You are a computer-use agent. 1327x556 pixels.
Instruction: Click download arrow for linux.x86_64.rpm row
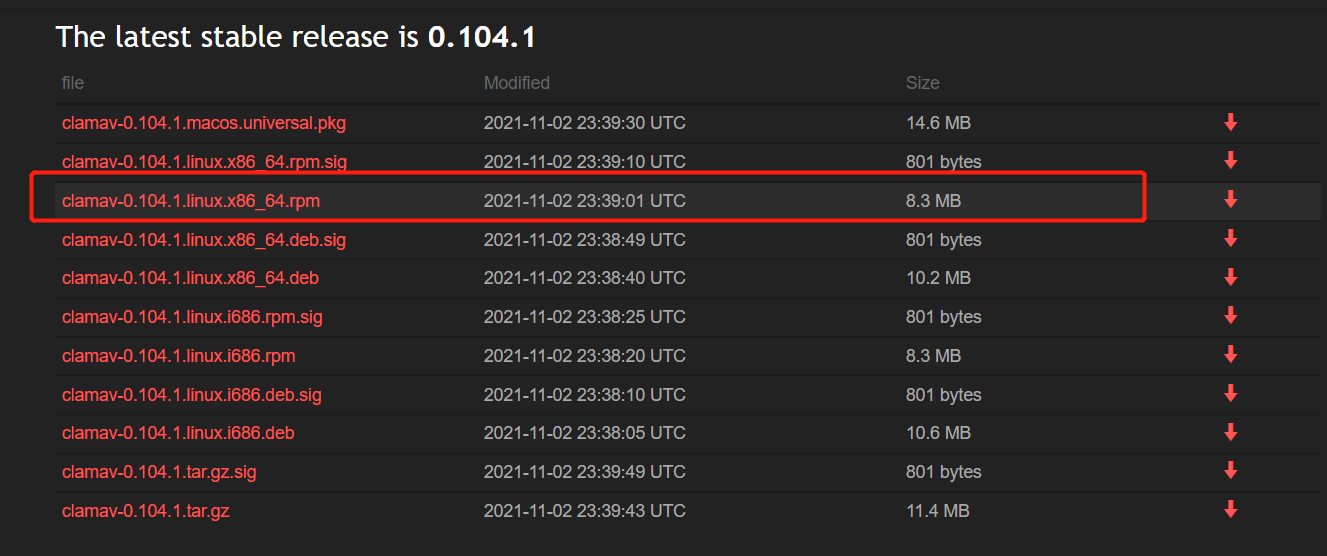pyautogui.click(x=1230, y=199)
